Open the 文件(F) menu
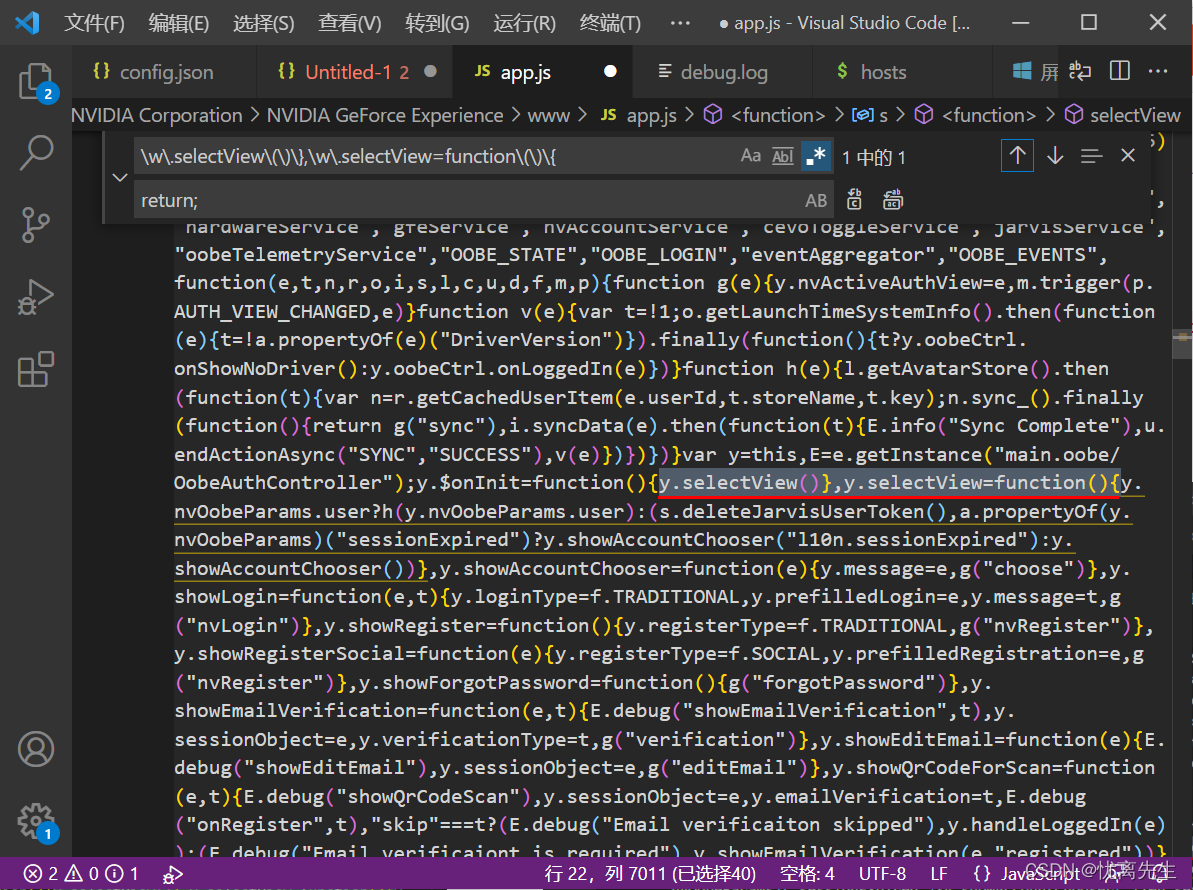 coord(94,23)
